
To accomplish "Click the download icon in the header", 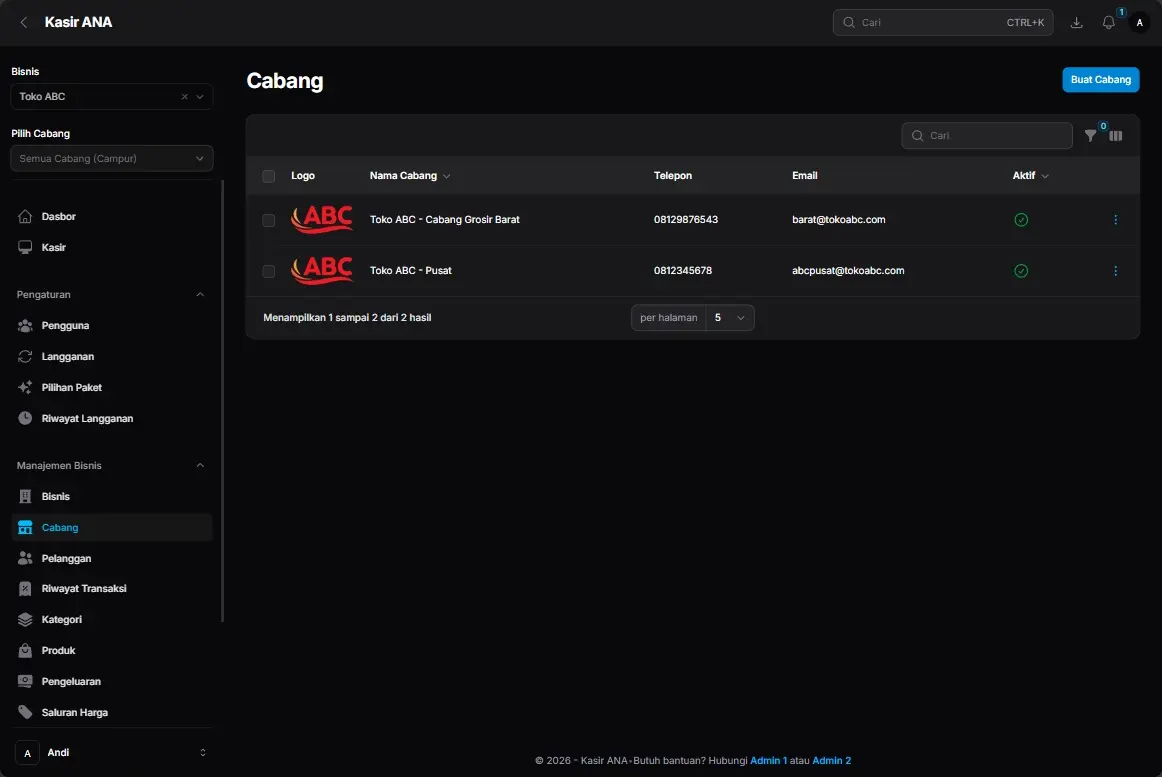I will 1077,22.
